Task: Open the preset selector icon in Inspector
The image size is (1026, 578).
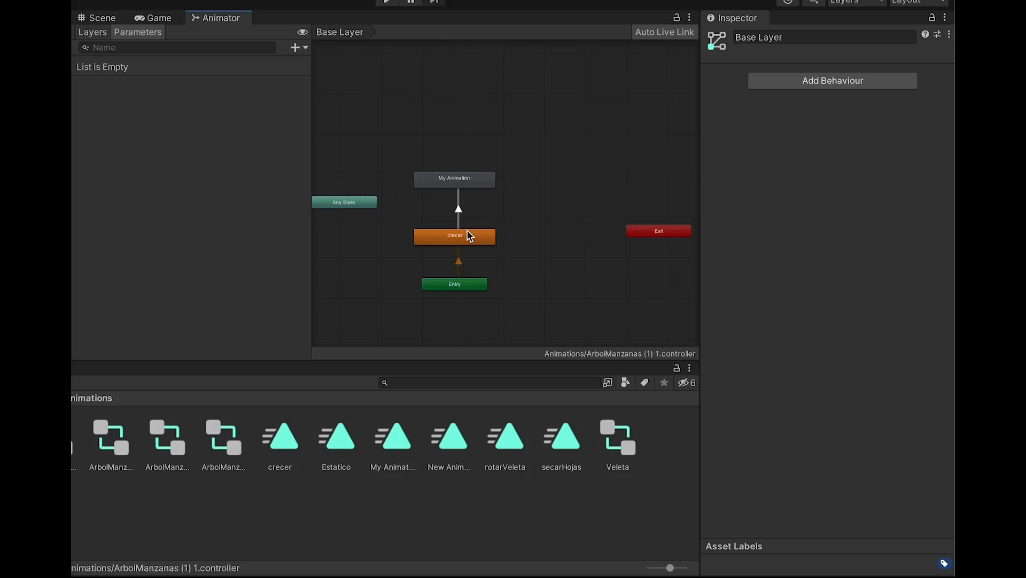Action: click(937, 34)
